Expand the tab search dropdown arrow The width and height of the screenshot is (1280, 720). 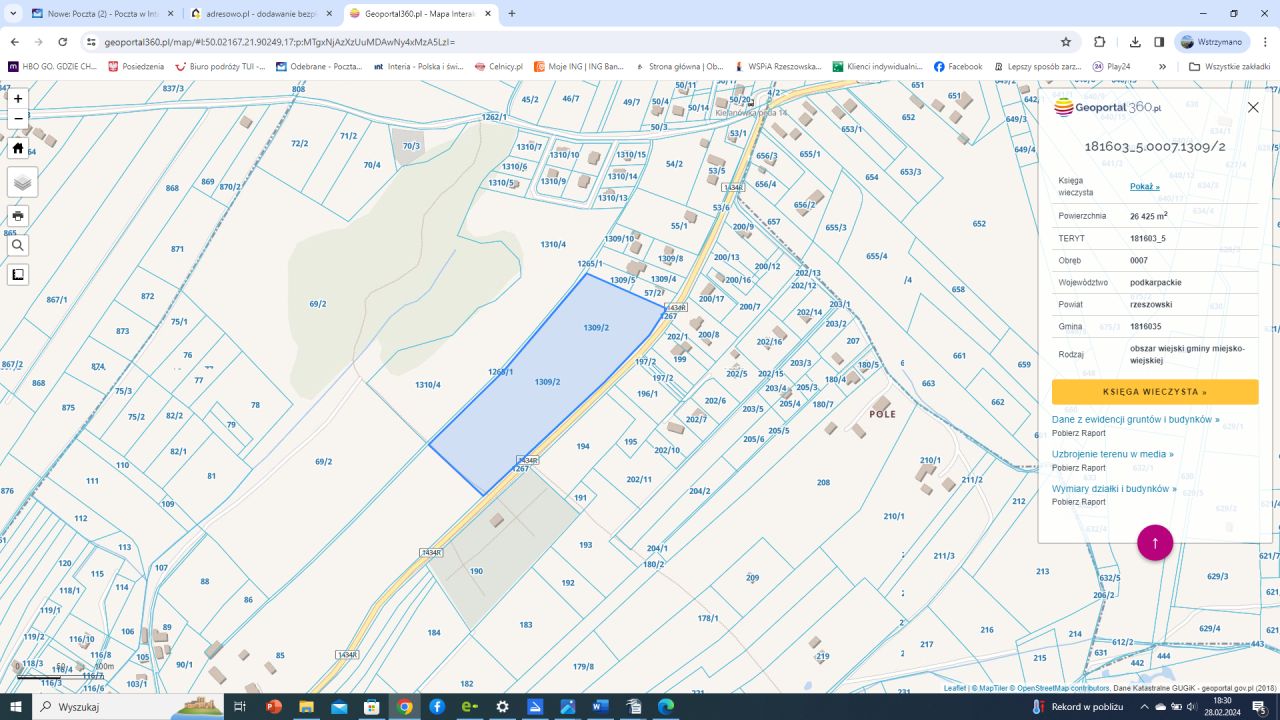click(x=13, y=14)
